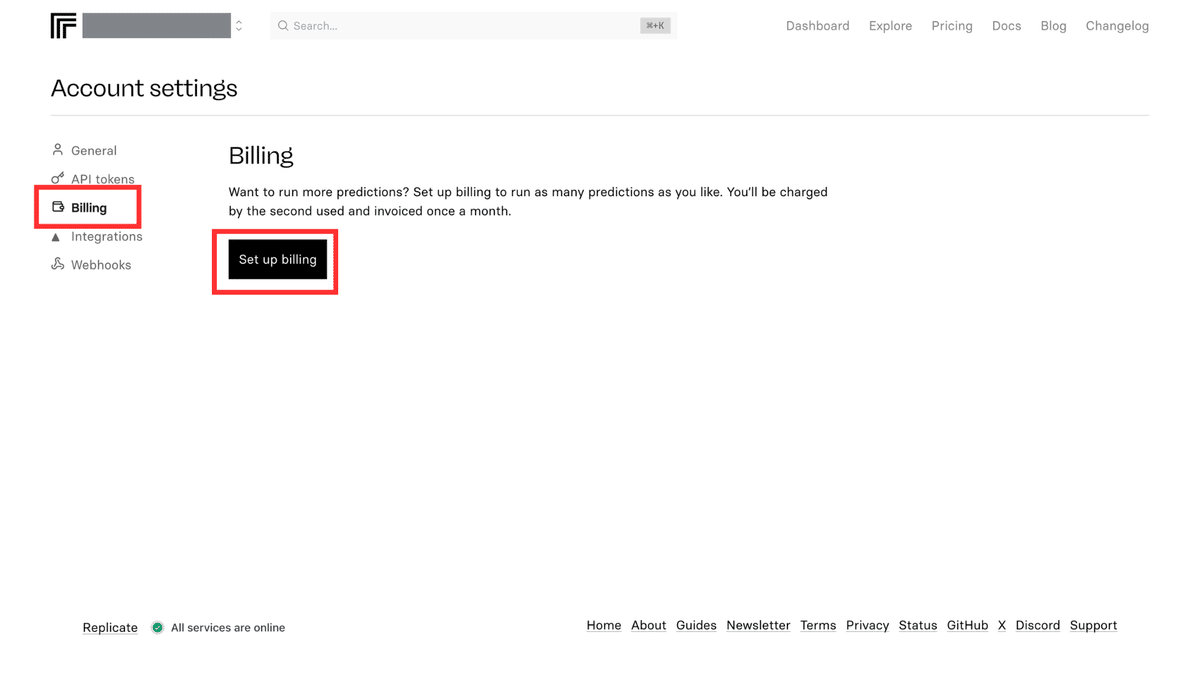Click "All services are online" text
Viewport: 1200px width, 675px height.
coord(228,628)
